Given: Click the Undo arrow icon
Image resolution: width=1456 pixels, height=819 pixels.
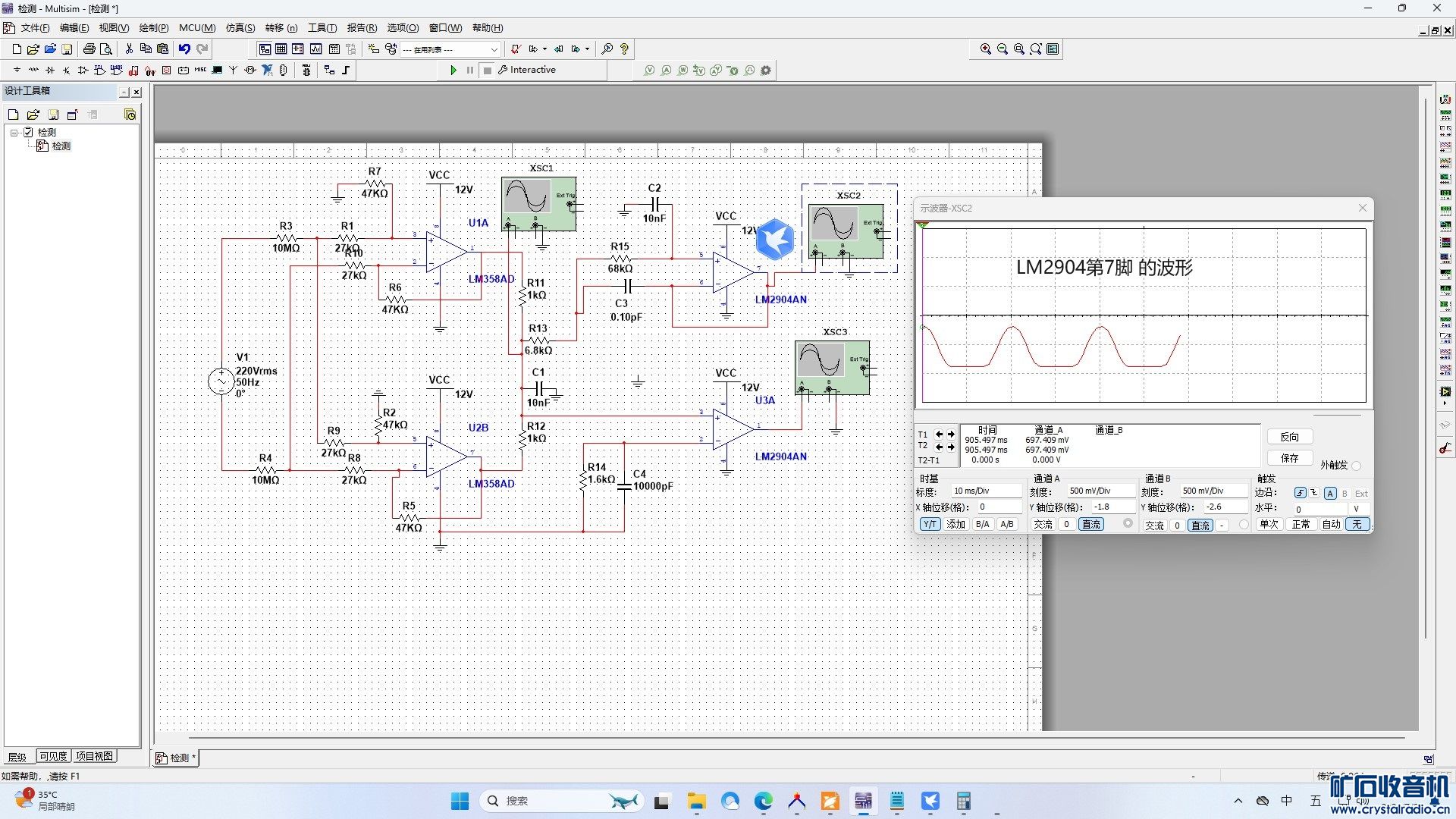Looking at the screenshot, I should [184, 49].
